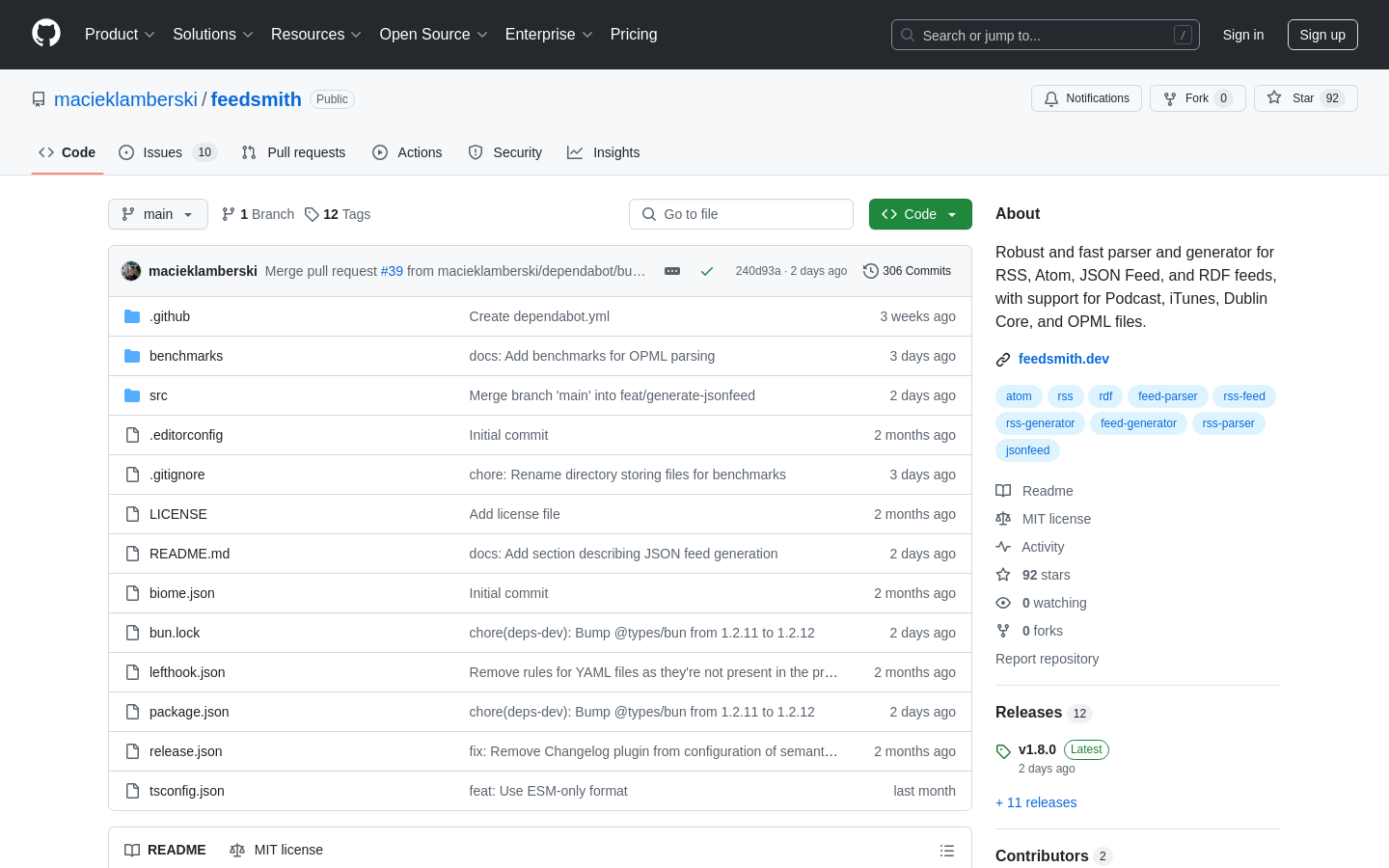1389x868 pixels.
Task: Open the green Code dropdown button
Action: pos(920,214)
